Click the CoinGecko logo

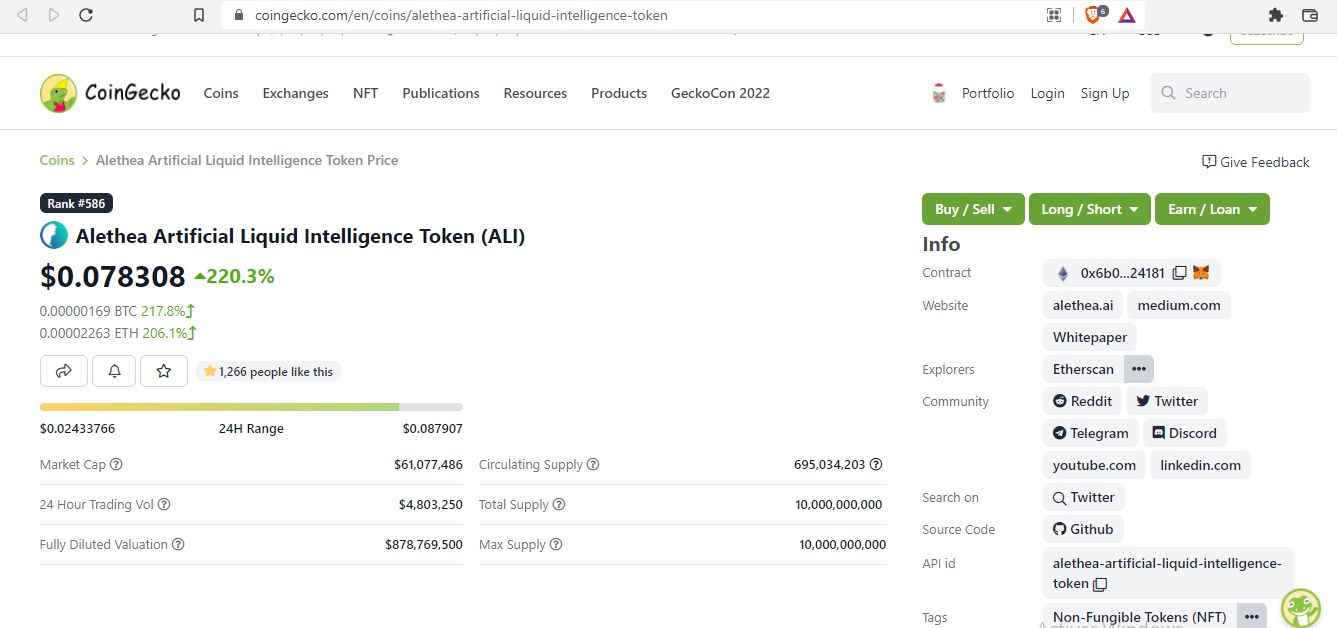tap(111, 93)
